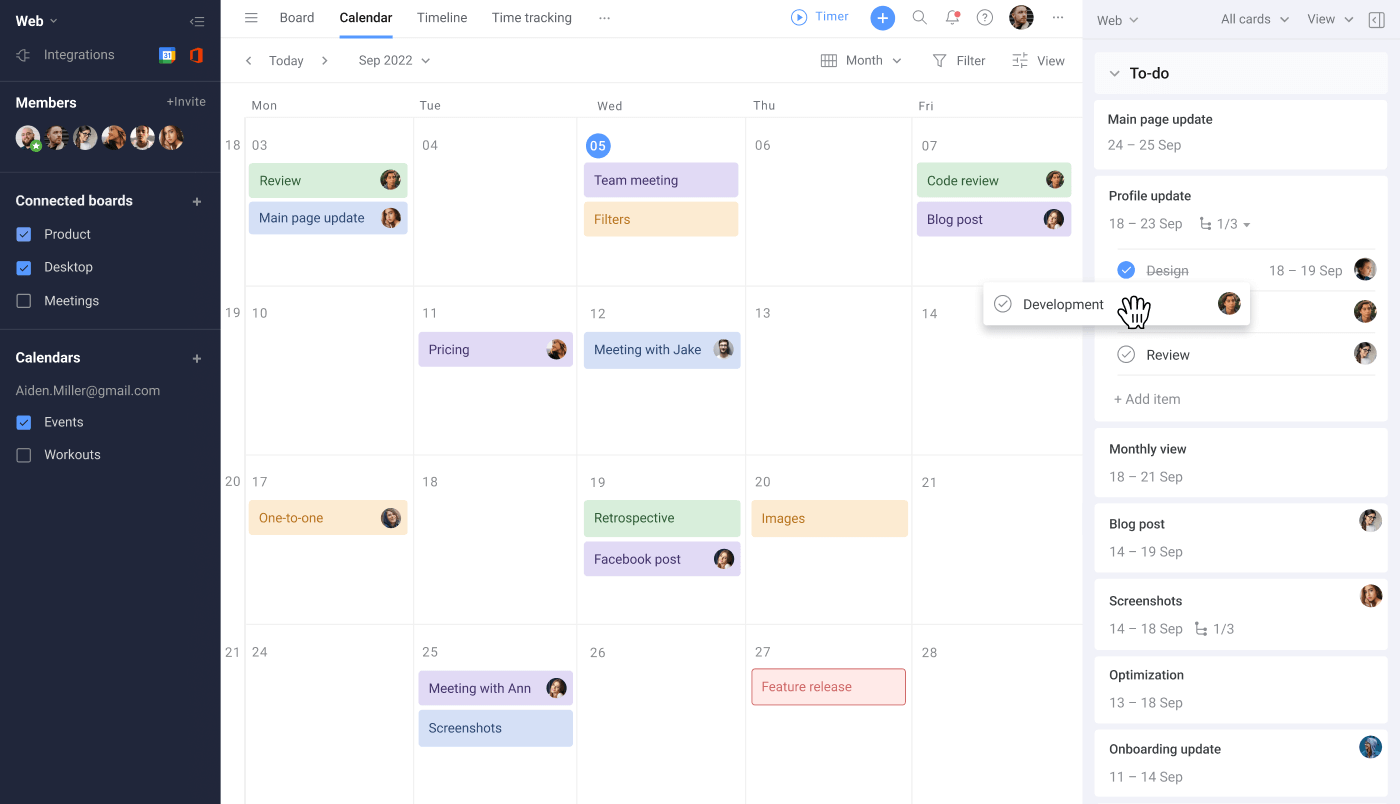This screenshot has width=1400, height=804.
Task: Open the help question mark
Action: pos(985,17)
